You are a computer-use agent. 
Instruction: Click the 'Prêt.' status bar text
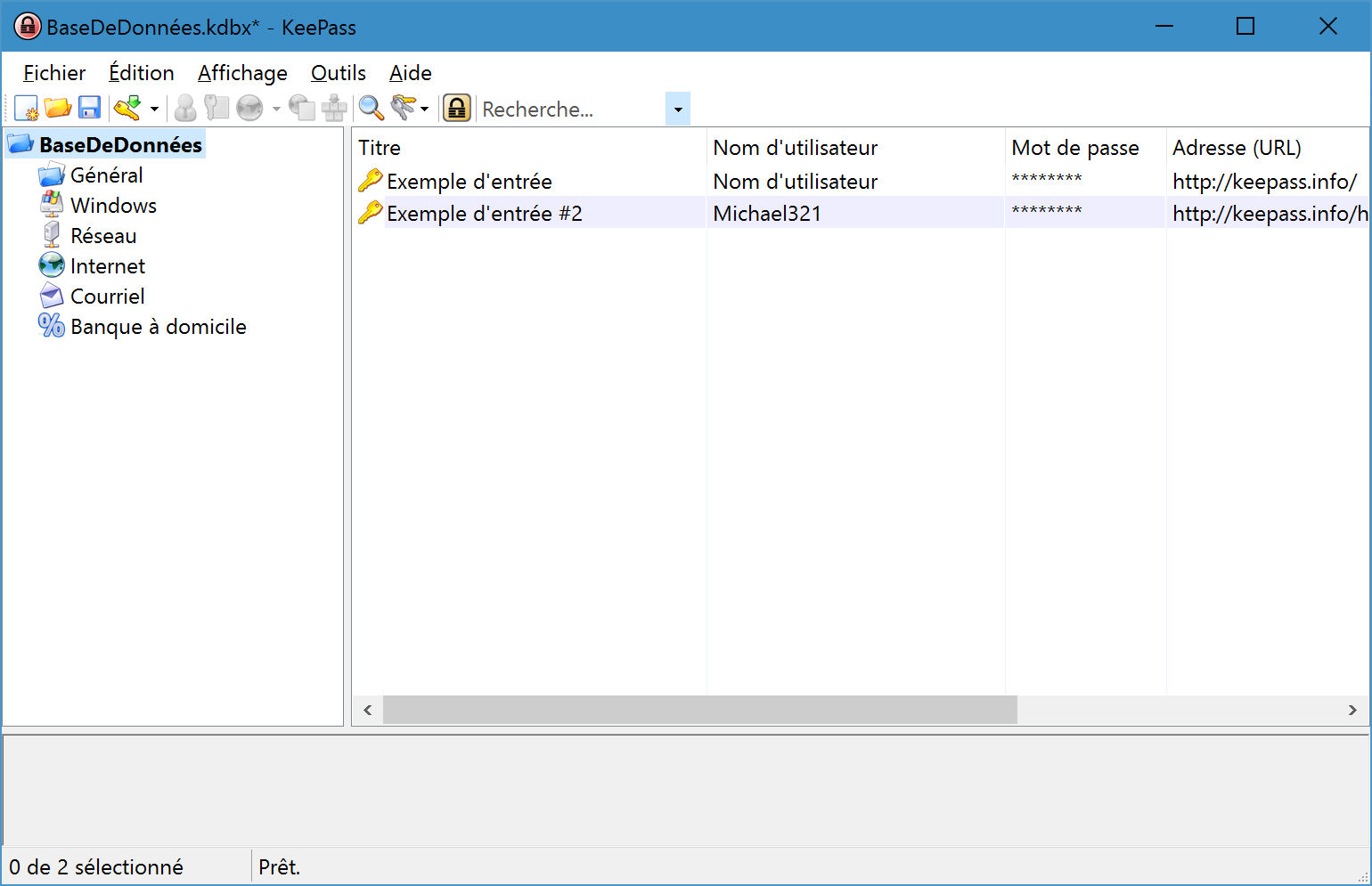click(280, 867)
